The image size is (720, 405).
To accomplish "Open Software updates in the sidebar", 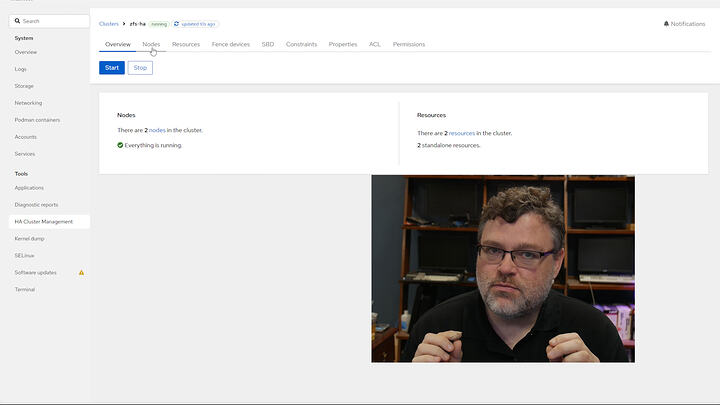I will point(35,272).
